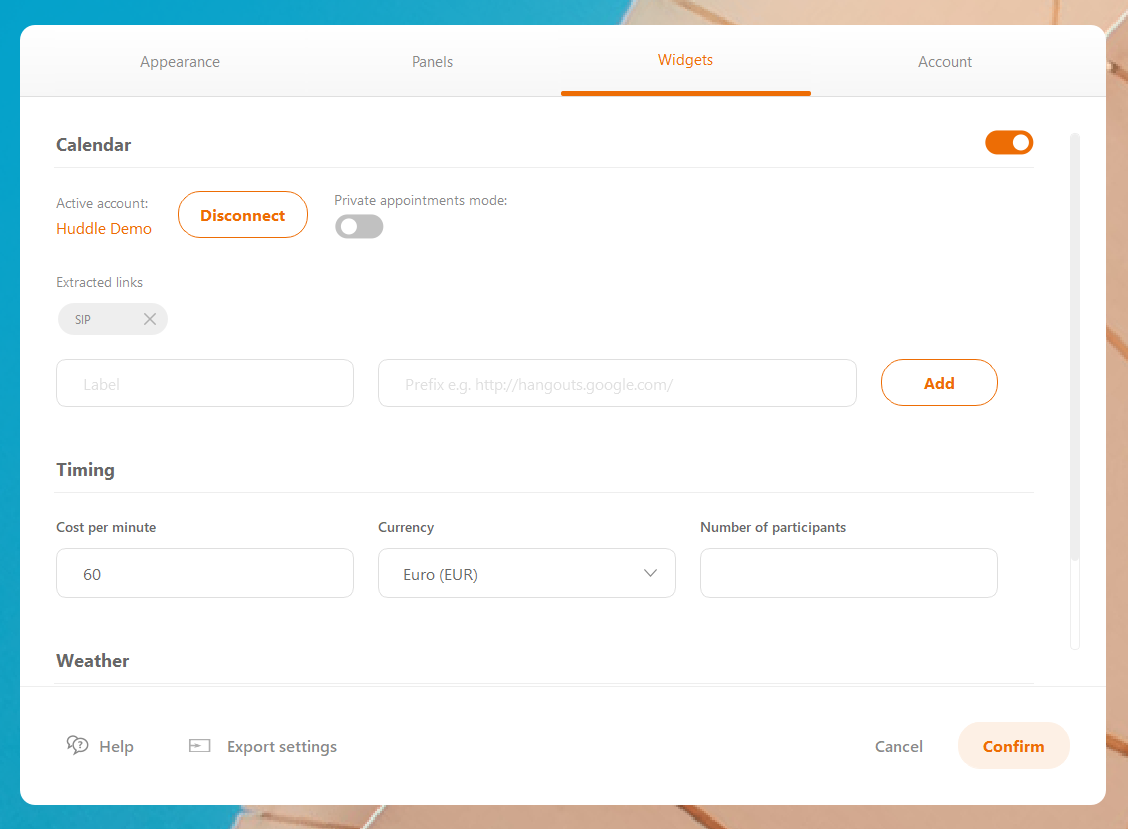Disable the Calendar widget toggle

click(x=1009, y=143)
